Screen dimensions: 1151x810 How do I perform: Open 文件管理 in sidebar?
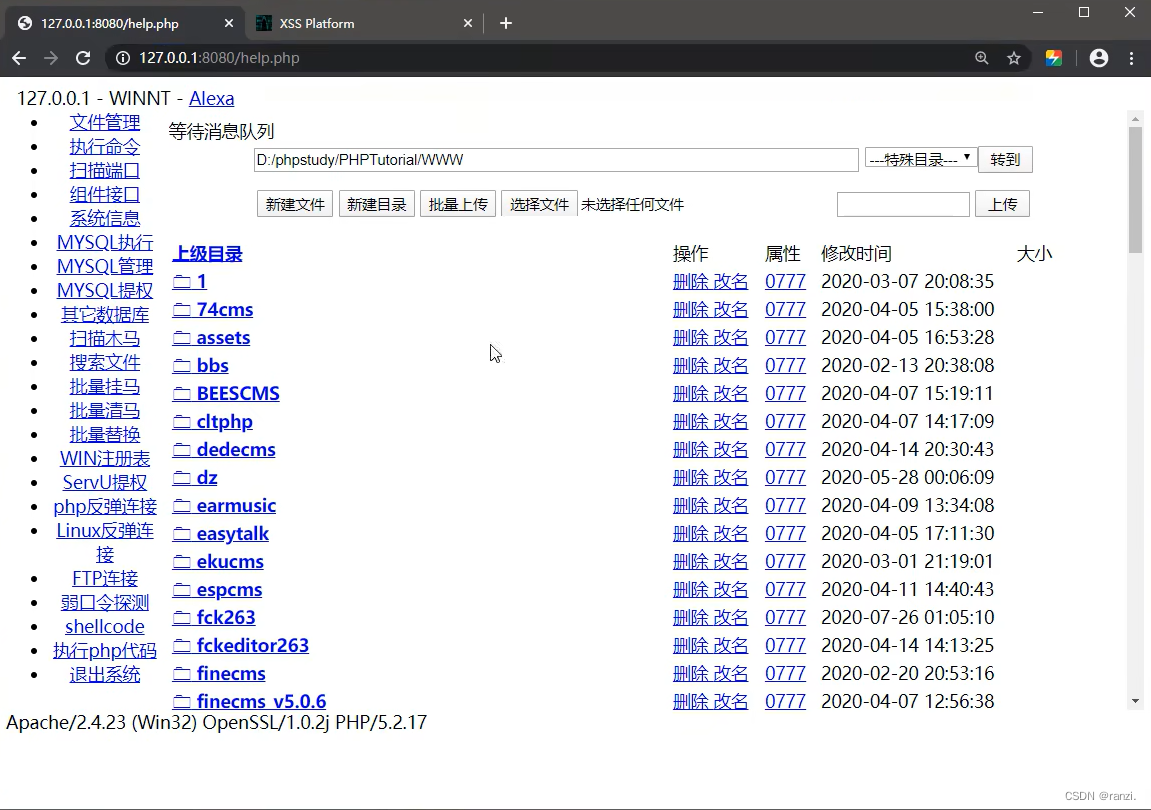coord(105,123)
